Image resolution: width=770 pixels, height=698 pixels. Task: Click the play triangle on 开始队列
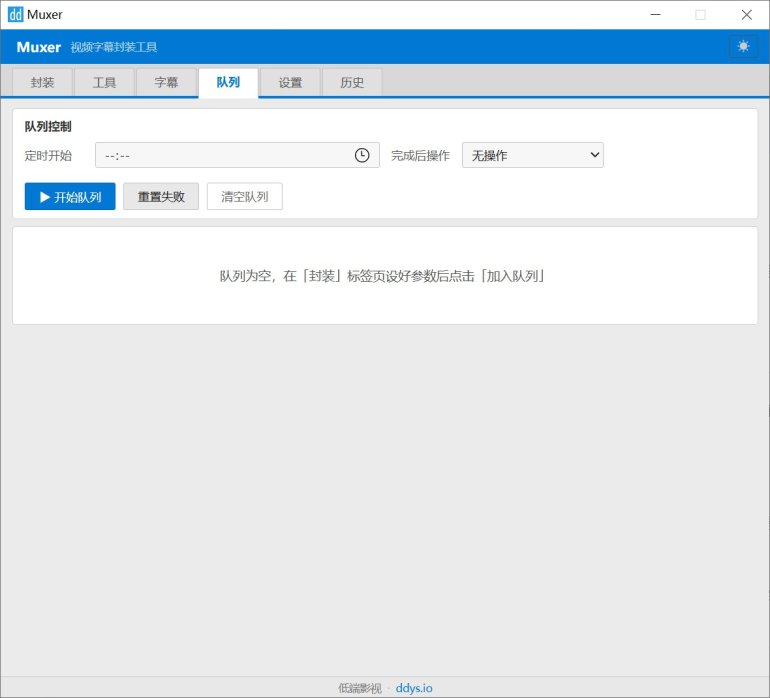[x=45, y=197]
